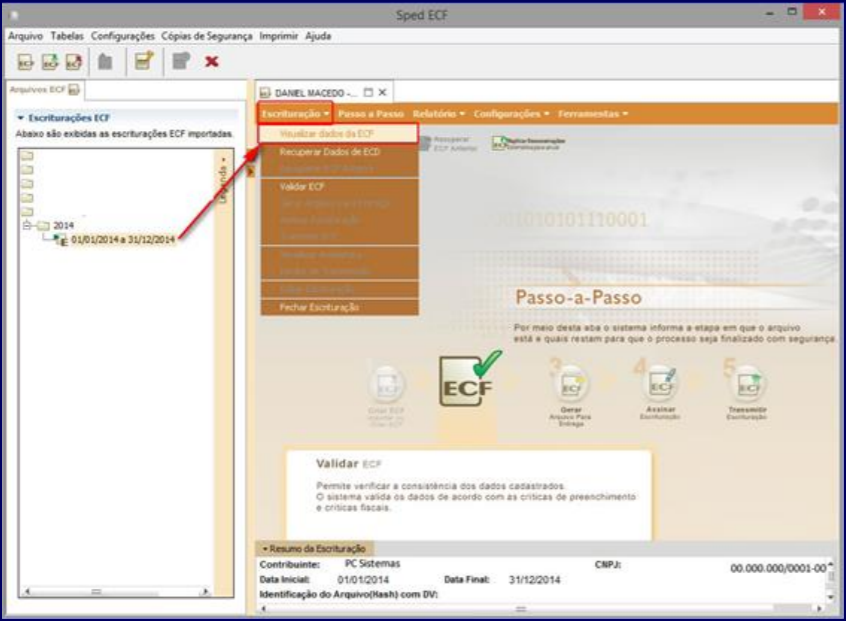Click the gray folder toolbar icon

click(x=105, y=62)
